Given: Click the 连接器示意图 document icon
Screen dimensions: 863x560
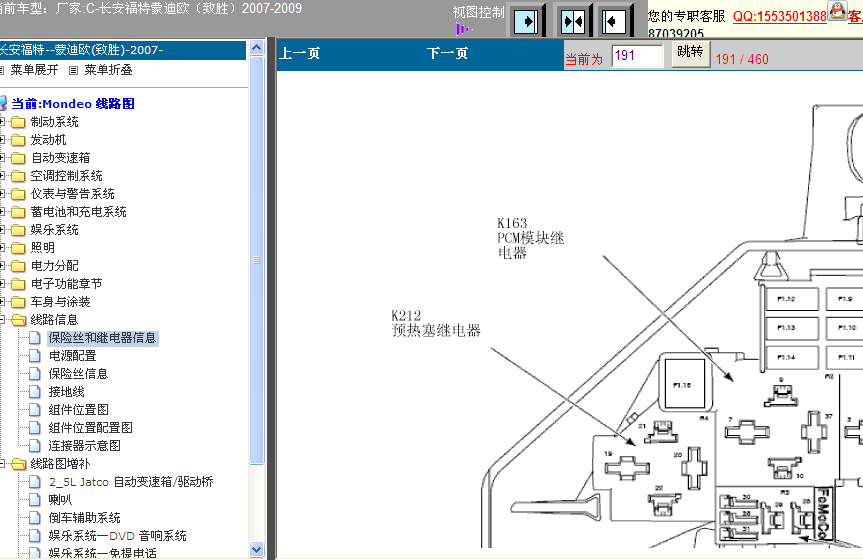Looking at the screenshot, I should point(35,446).
